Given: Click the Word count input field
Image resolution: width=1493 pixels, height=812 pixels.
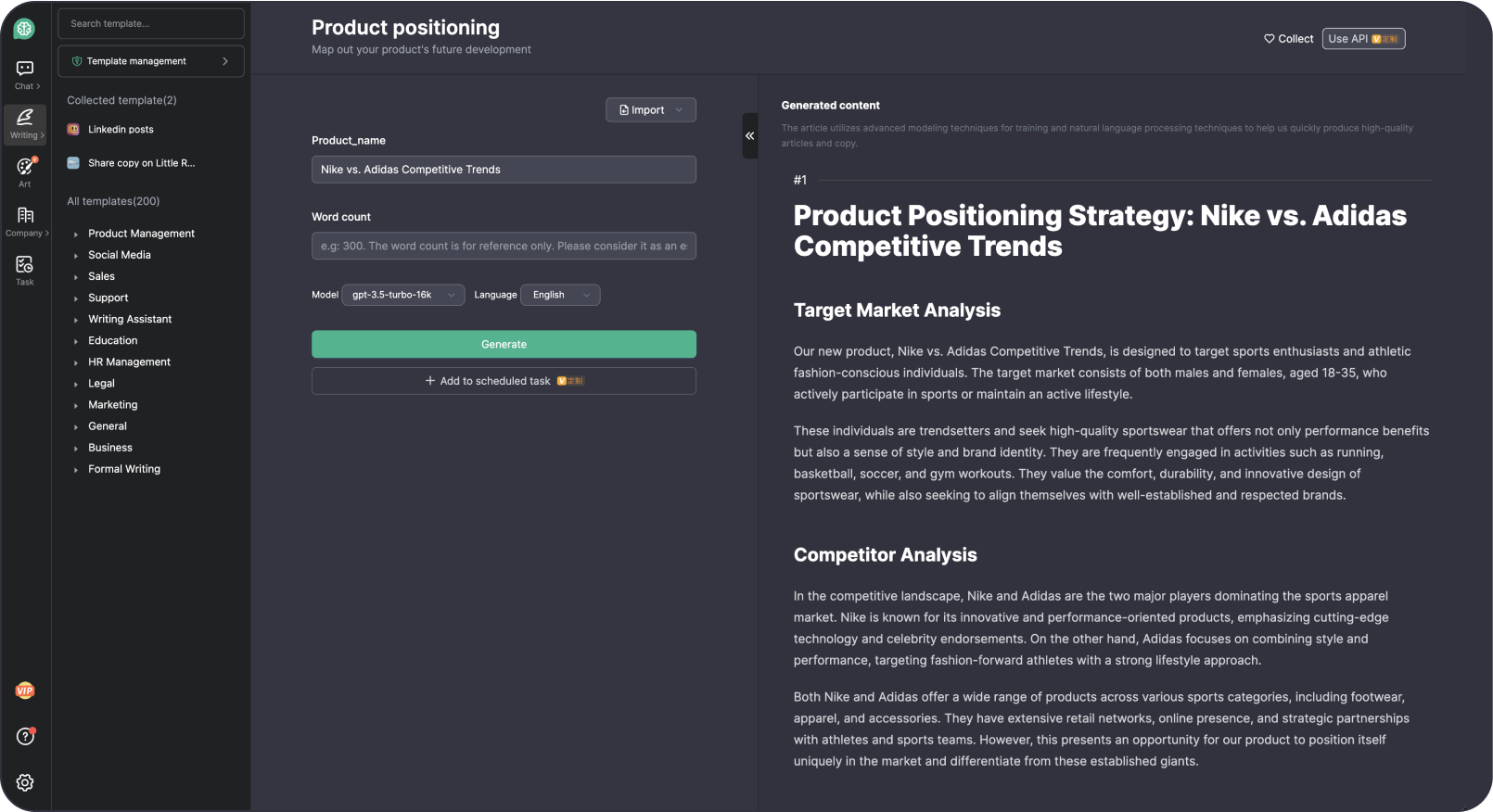Looking at the screenshot, I should click(x=504, y=246).
